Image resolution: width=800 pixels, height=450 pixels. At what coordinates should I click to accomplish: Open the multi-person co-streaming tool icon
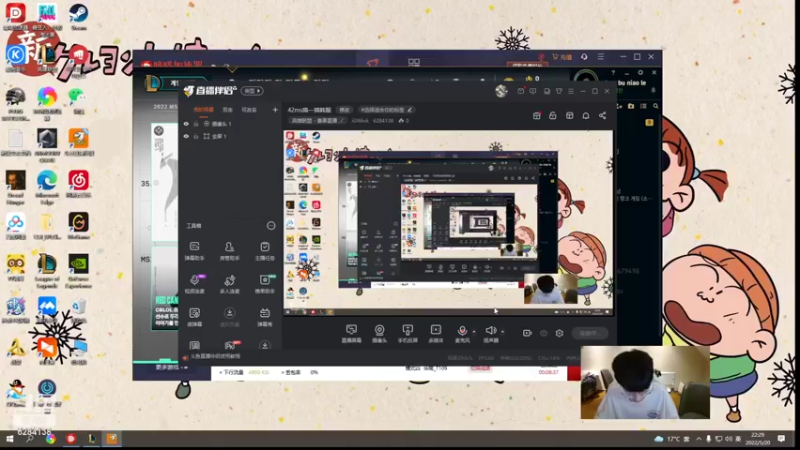click(x=230, y=284)
